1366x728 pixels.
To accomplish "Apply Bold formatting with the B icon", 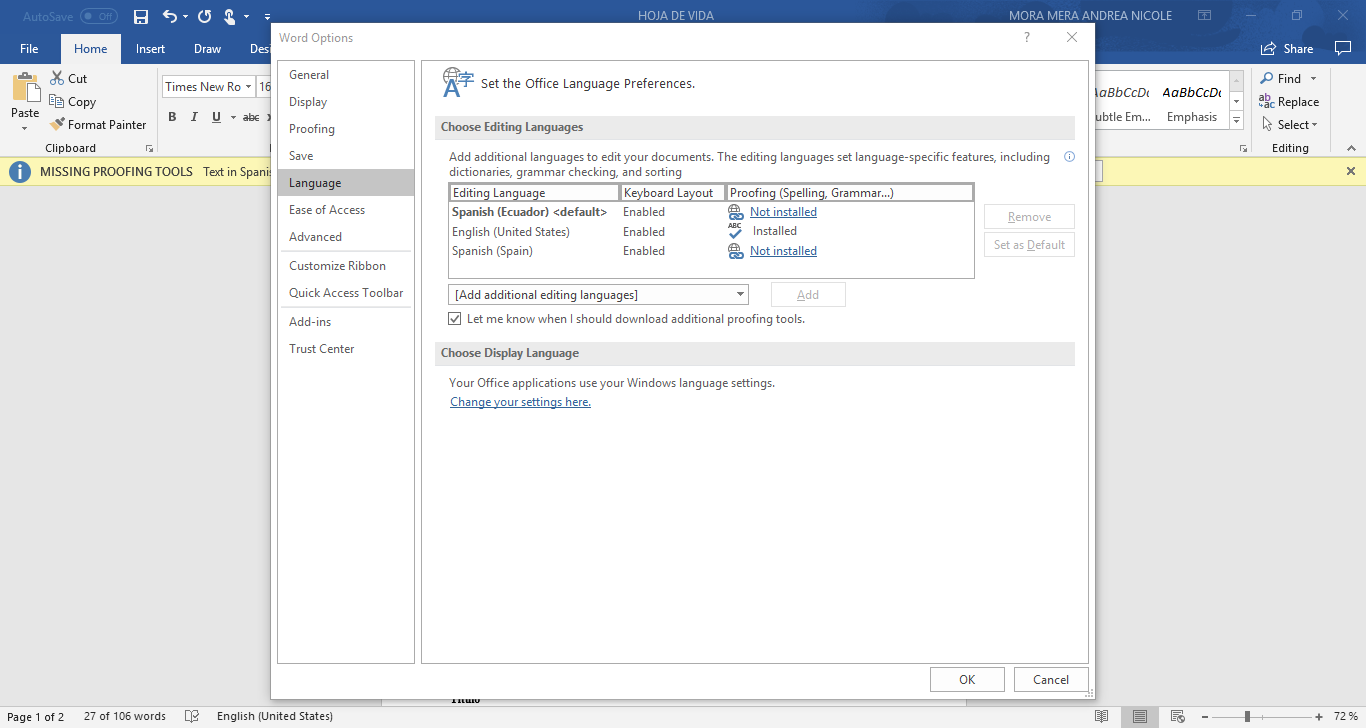I will point(172,117).
